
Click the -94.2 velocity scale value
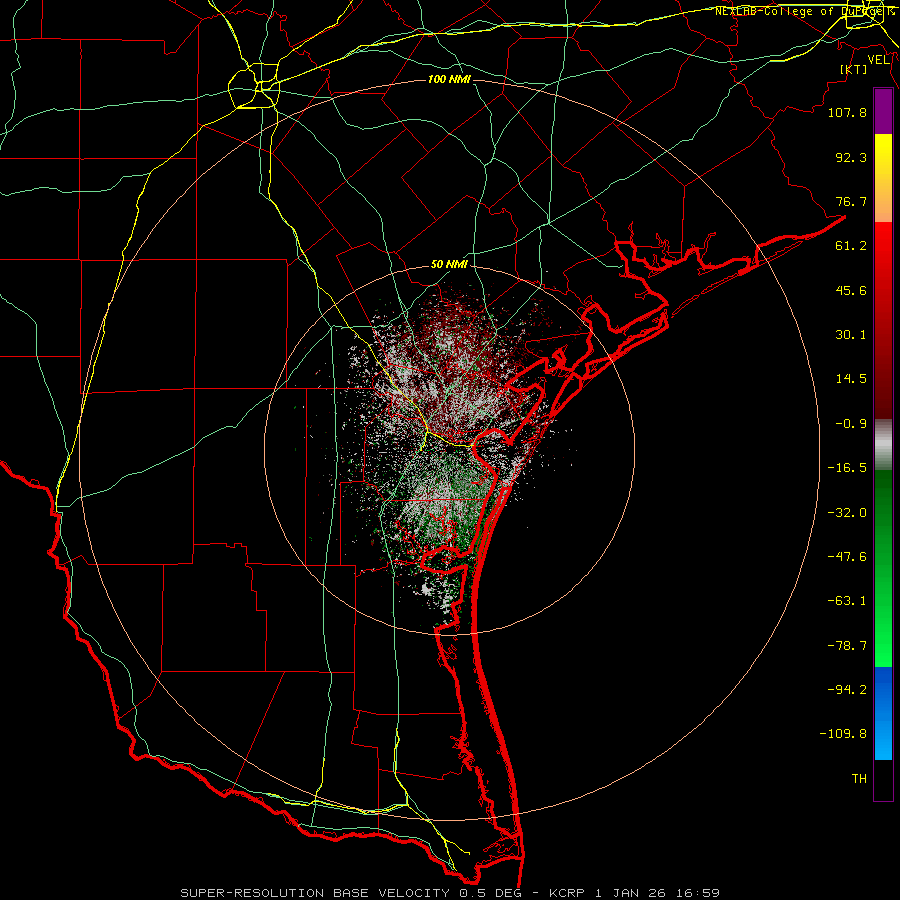coord(847,690)
